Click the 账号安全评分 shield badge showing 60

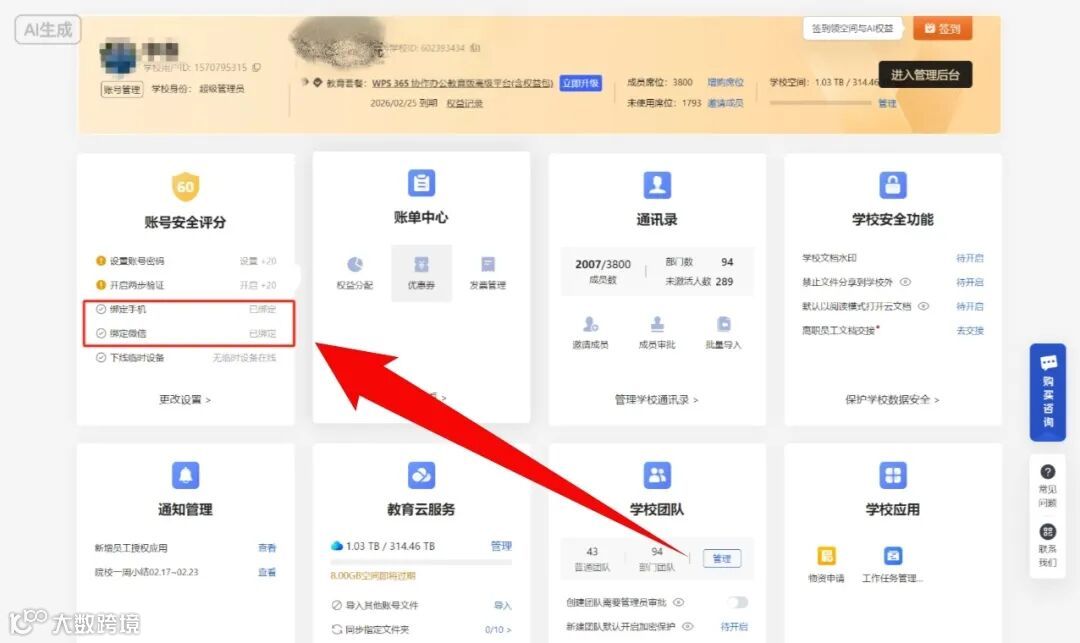click(185, 187)
